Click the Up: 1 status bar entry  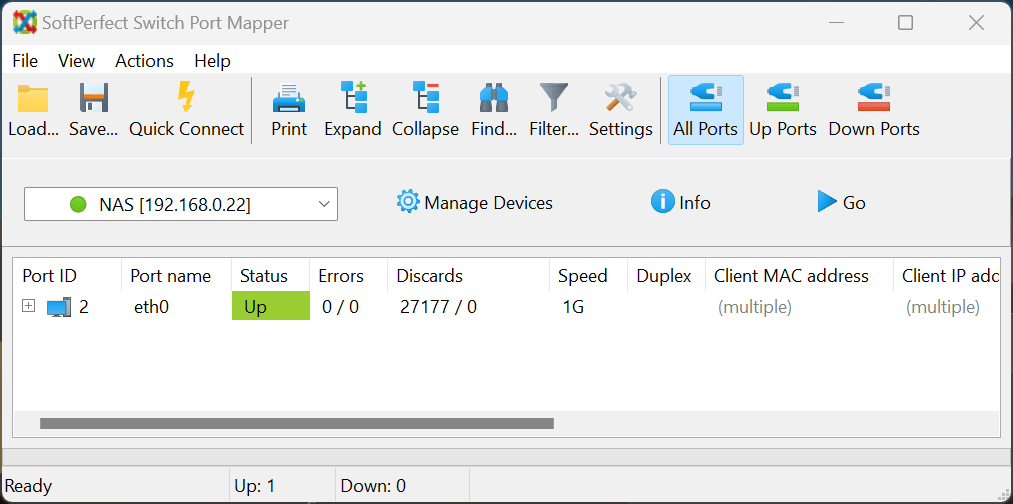[x=255, y=486]
